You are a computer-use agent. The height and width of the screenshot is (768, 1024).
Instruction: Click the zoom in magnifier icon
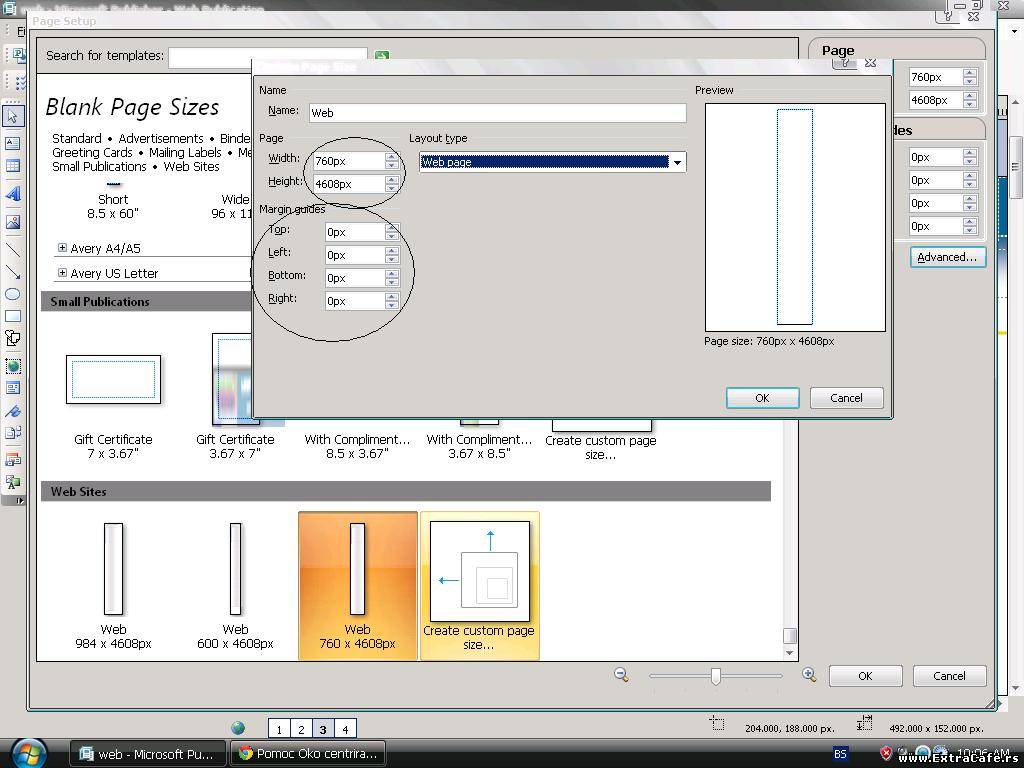(808, 675)
